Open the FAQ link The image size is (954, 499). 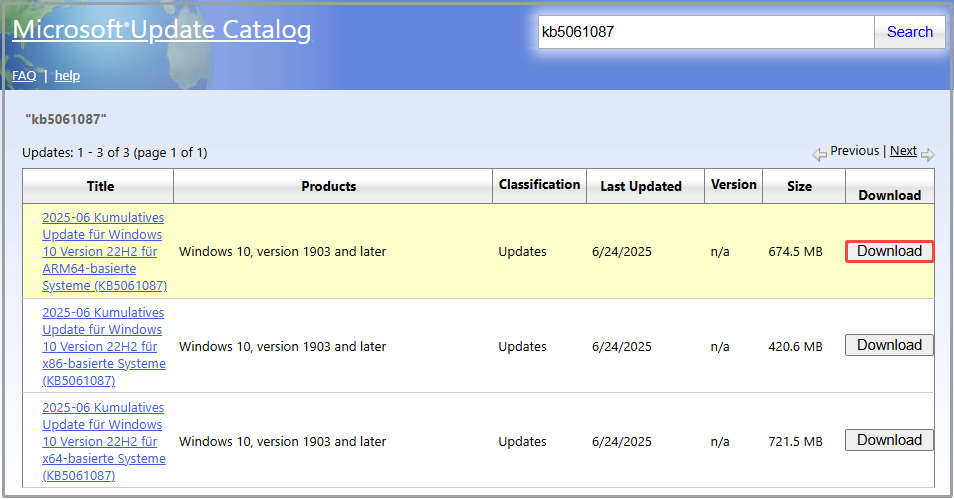(x=24, y=75)
